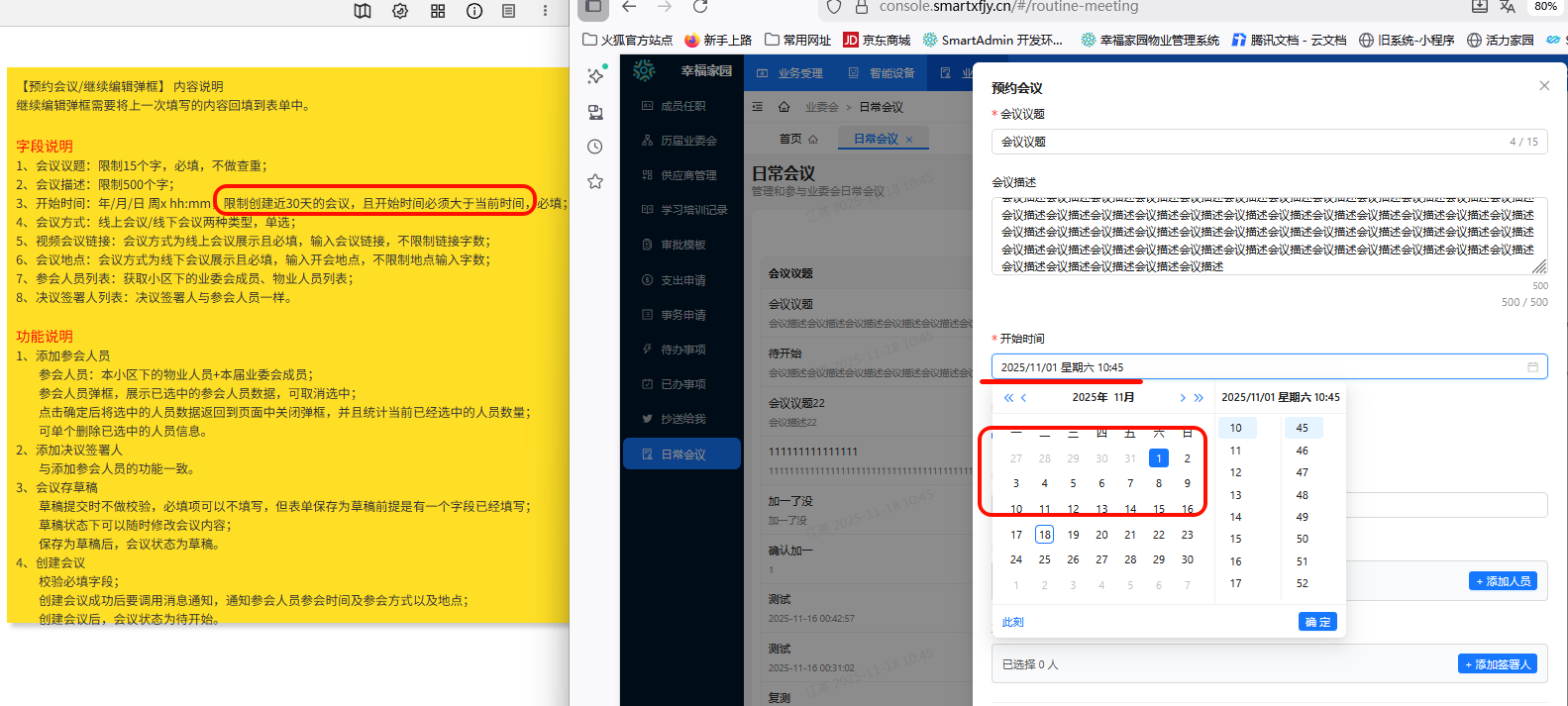Click the grid apps icon in left window toolbar
Screen dimensions: 1568x706
pos(438,11)
